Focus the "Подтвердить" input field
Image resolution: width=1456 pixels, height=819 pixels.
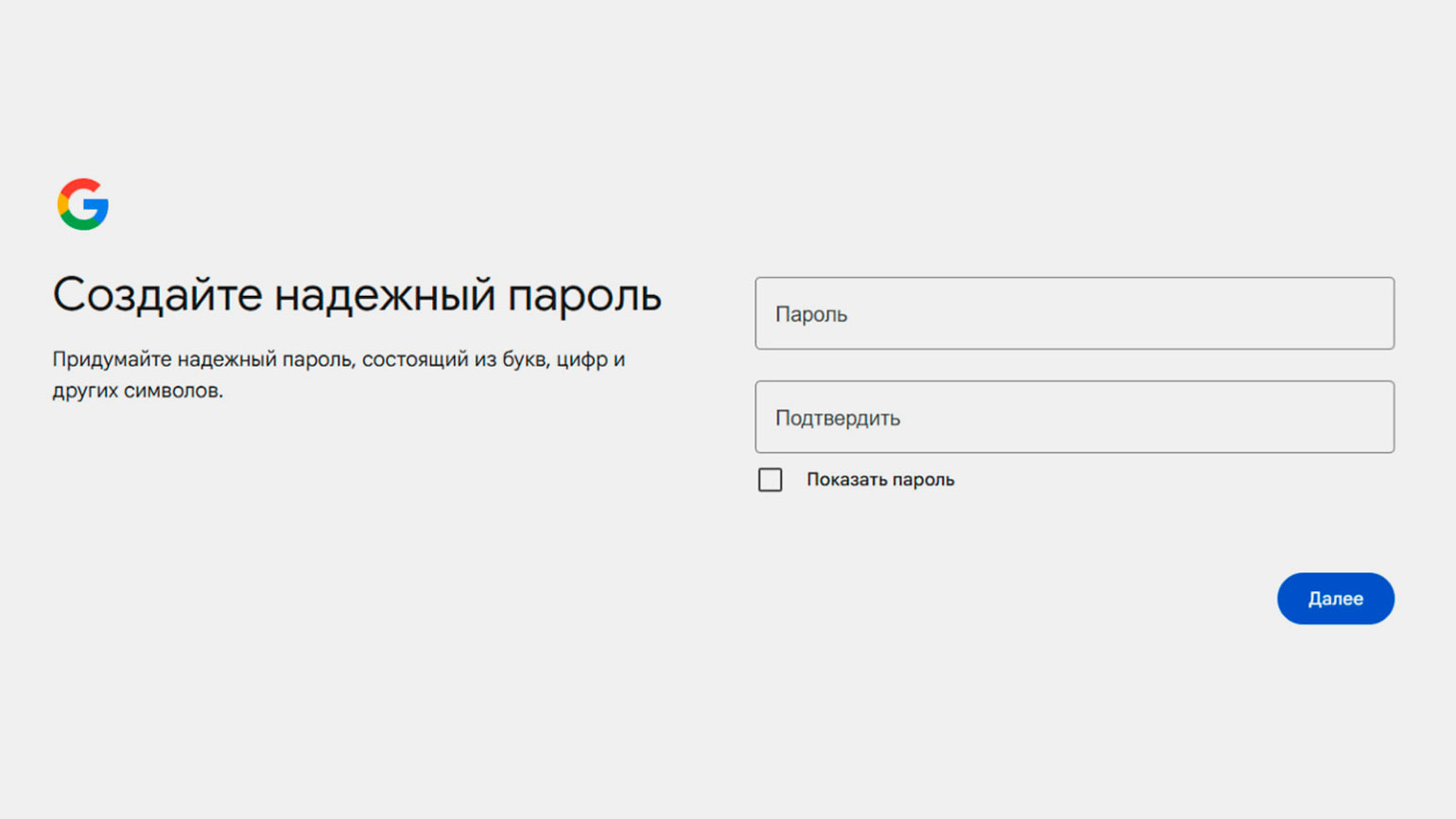(1074, 417)
